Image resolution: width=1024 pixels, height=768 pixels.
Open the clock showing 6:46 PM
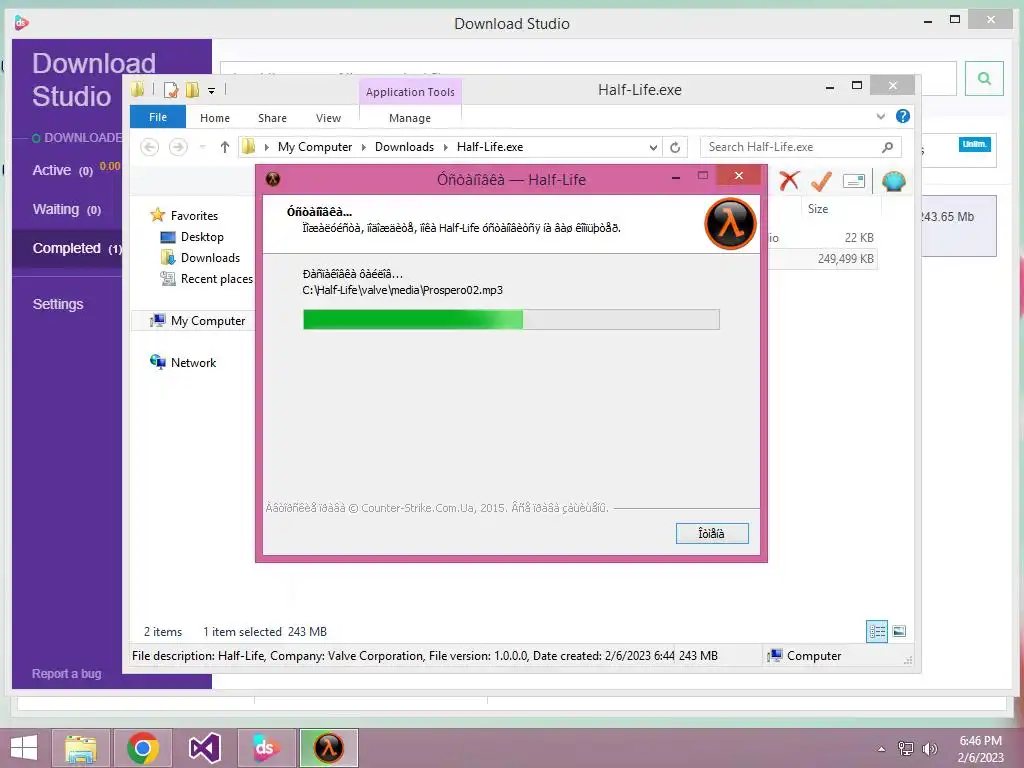980,749
